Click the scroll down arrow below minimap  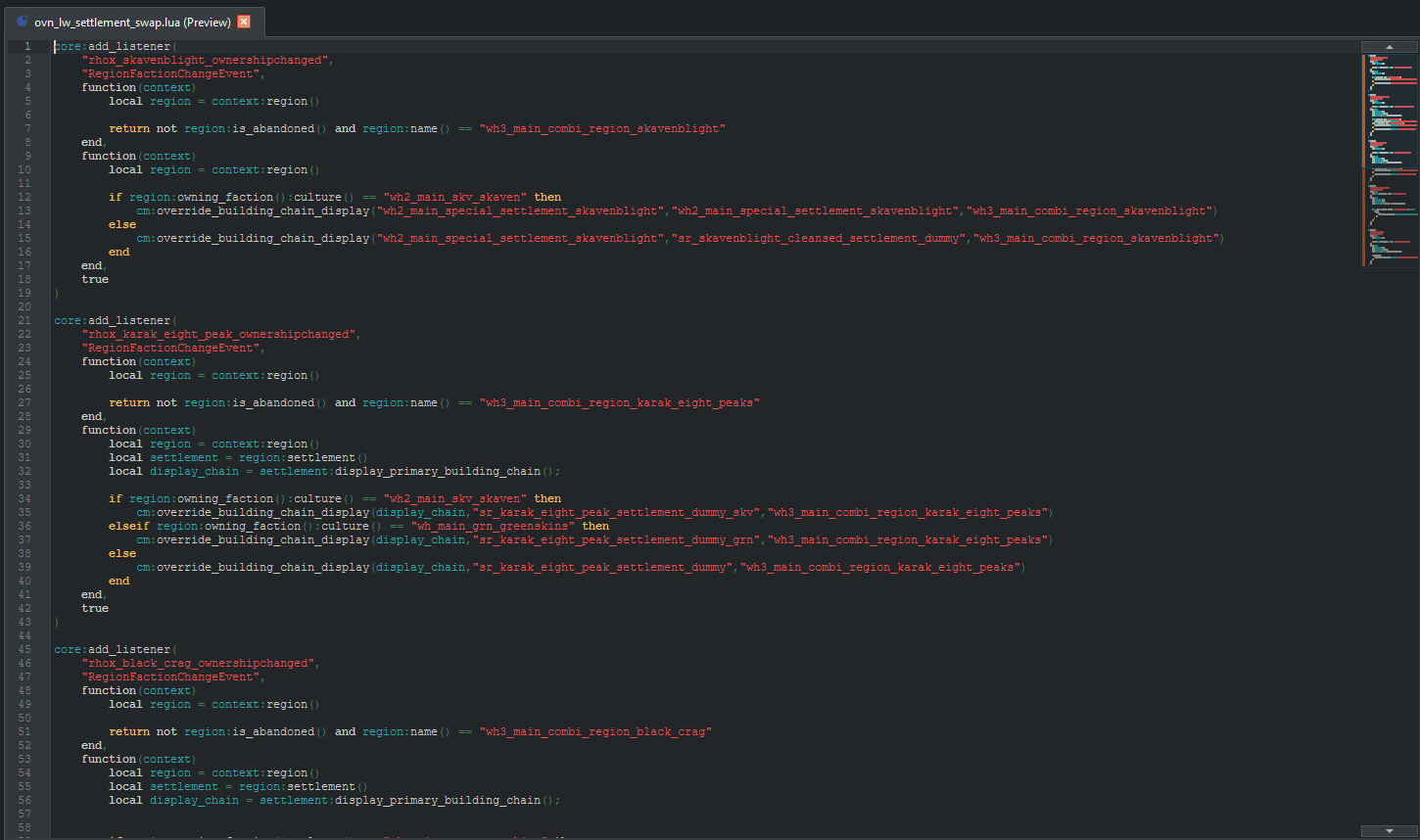[1389, 831]
